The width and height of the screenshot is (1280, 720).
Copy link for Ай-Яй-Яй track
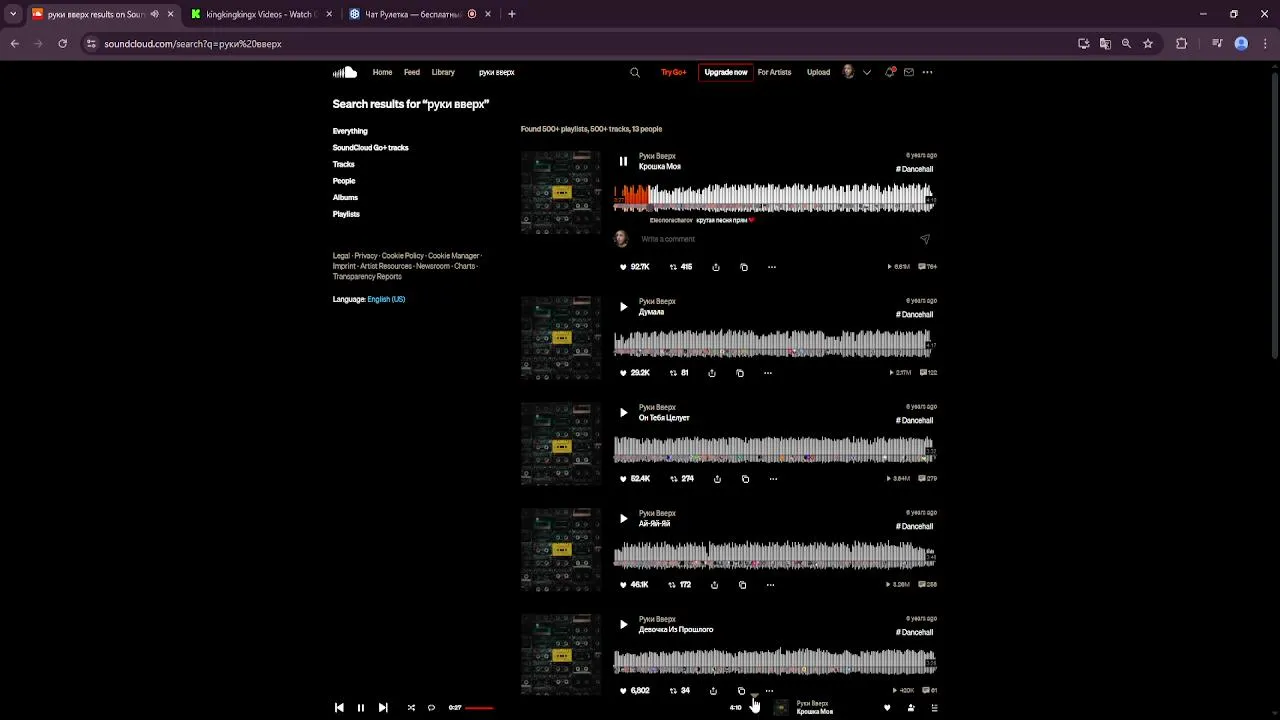click(742, 585)
